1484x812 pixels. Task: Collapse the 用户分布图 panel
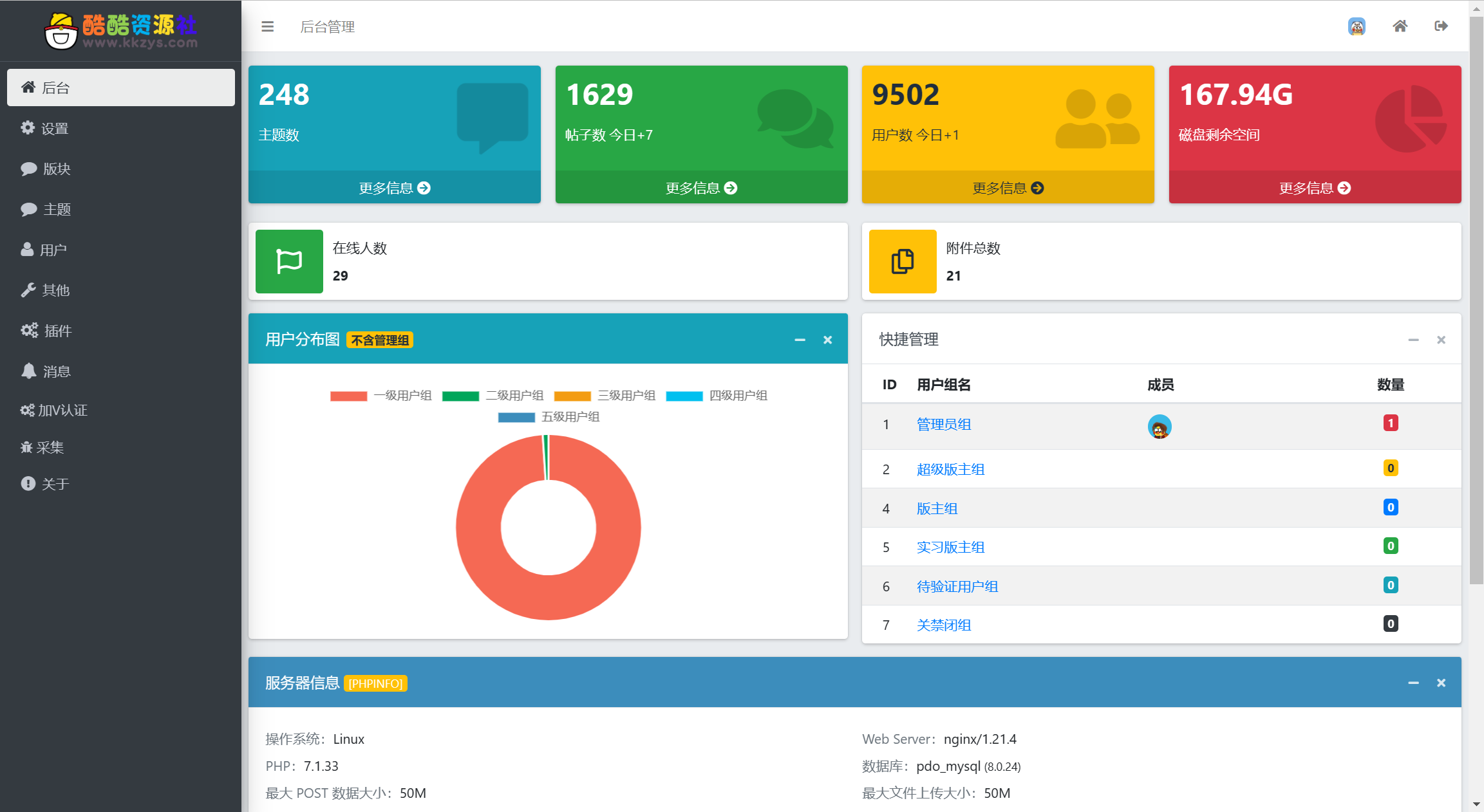(800, 340)
